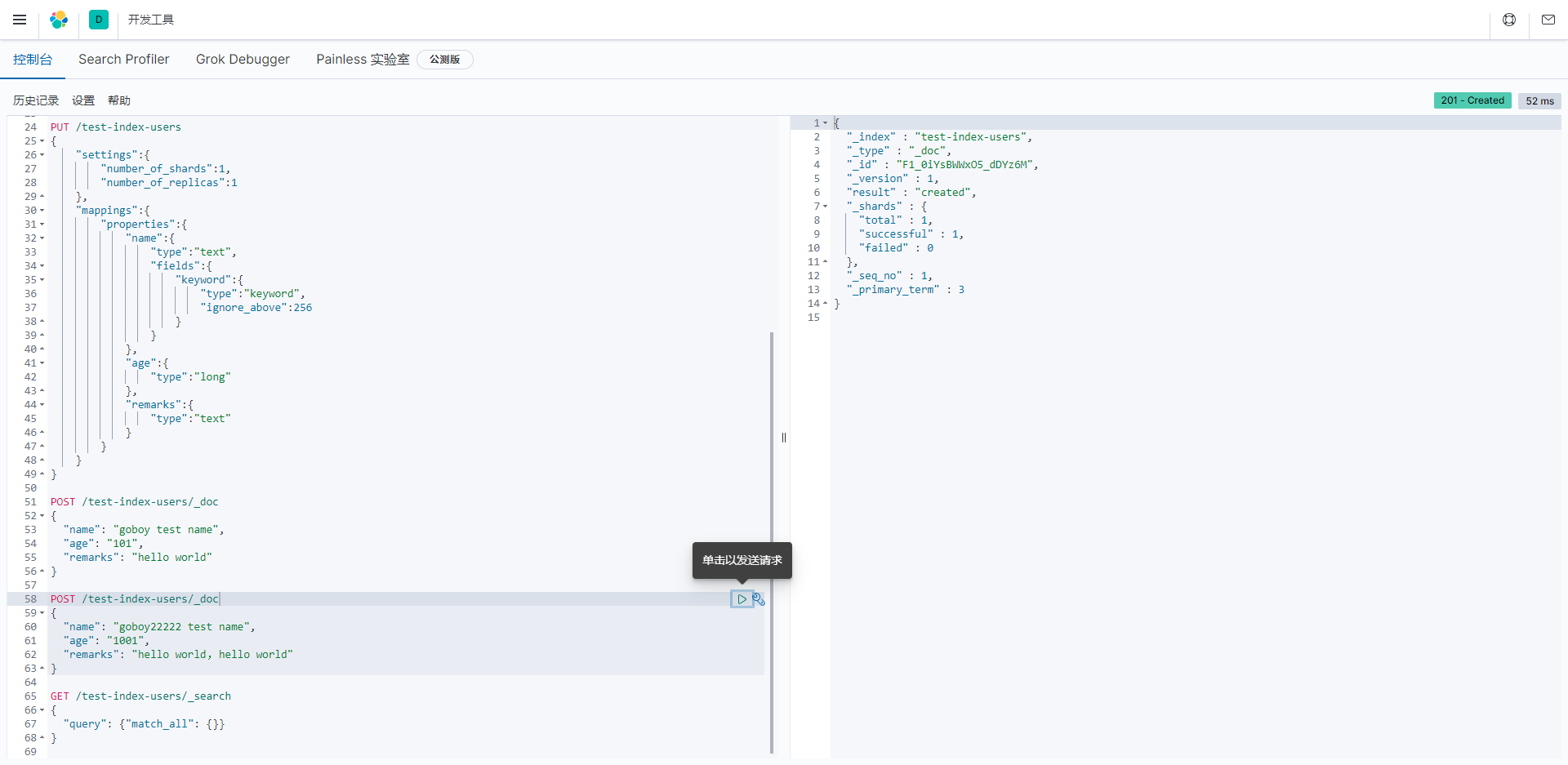
Task: Fold the search body at line 66
Action: [x=42, y=710]
